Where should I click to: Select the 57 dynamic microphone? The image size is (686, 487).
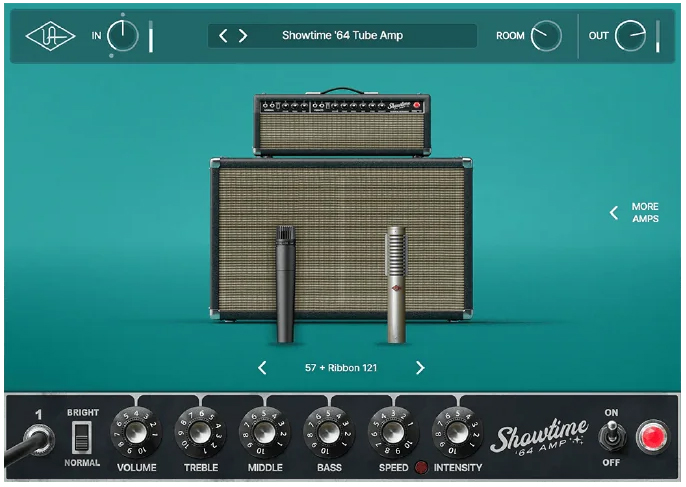click(285, 284)
